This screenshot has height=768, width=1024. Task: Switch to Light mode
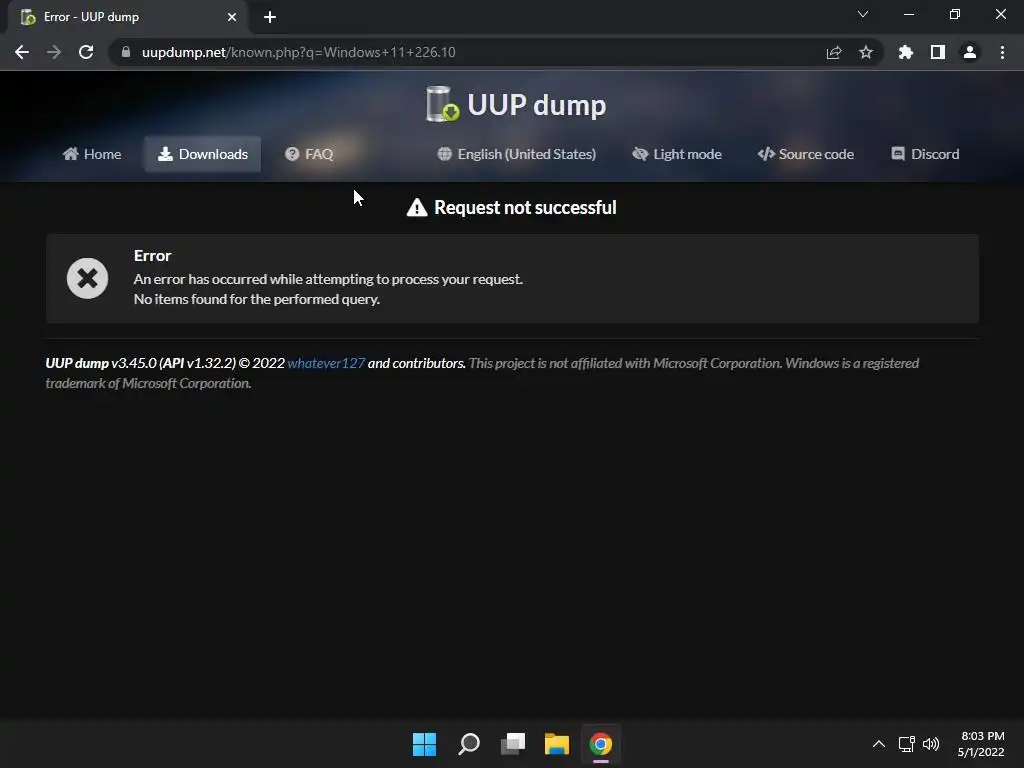pos(677,154)
